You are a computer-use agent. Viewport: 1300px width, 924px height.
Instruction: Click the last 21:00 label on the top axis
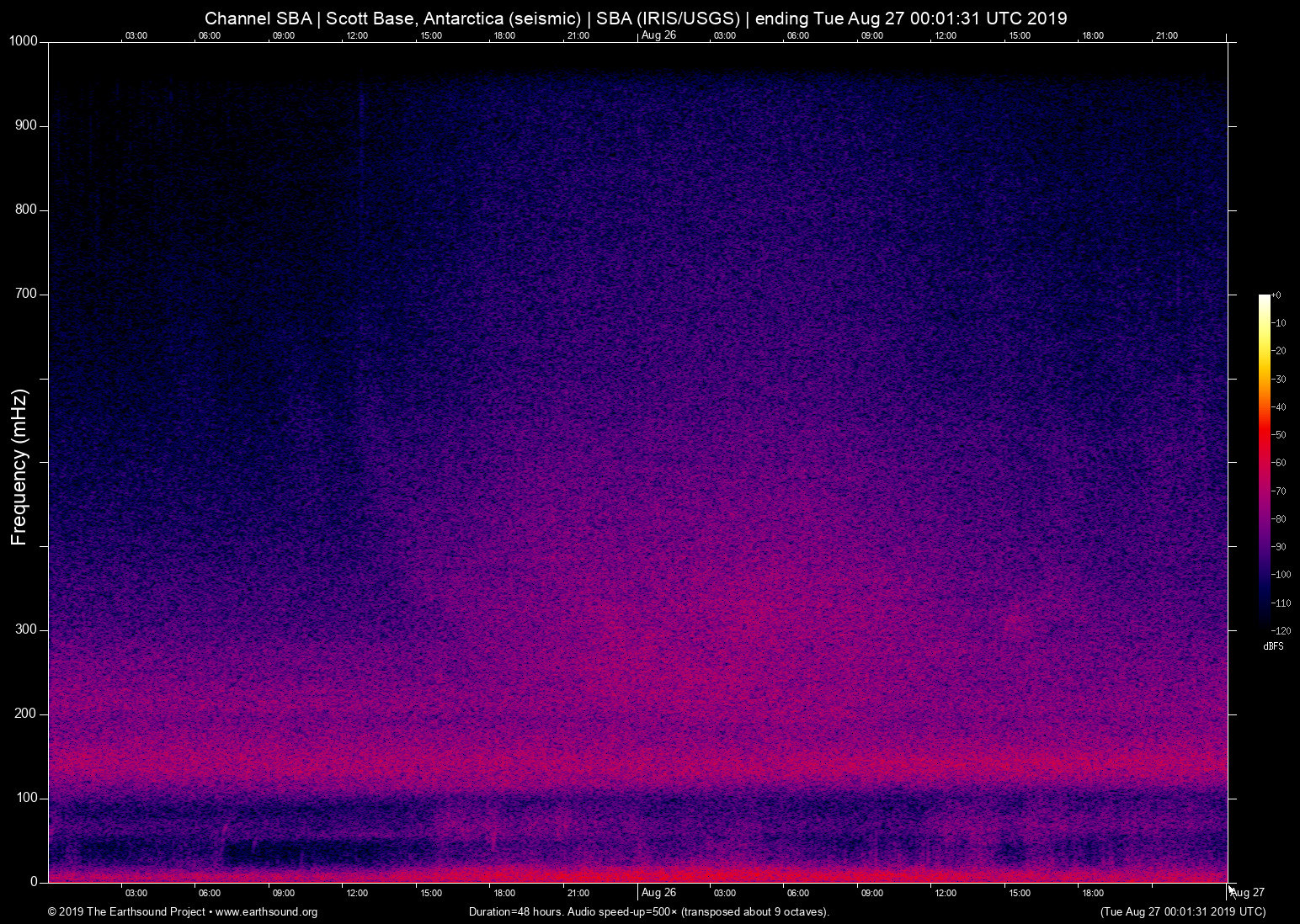[x=1167, y=35]
